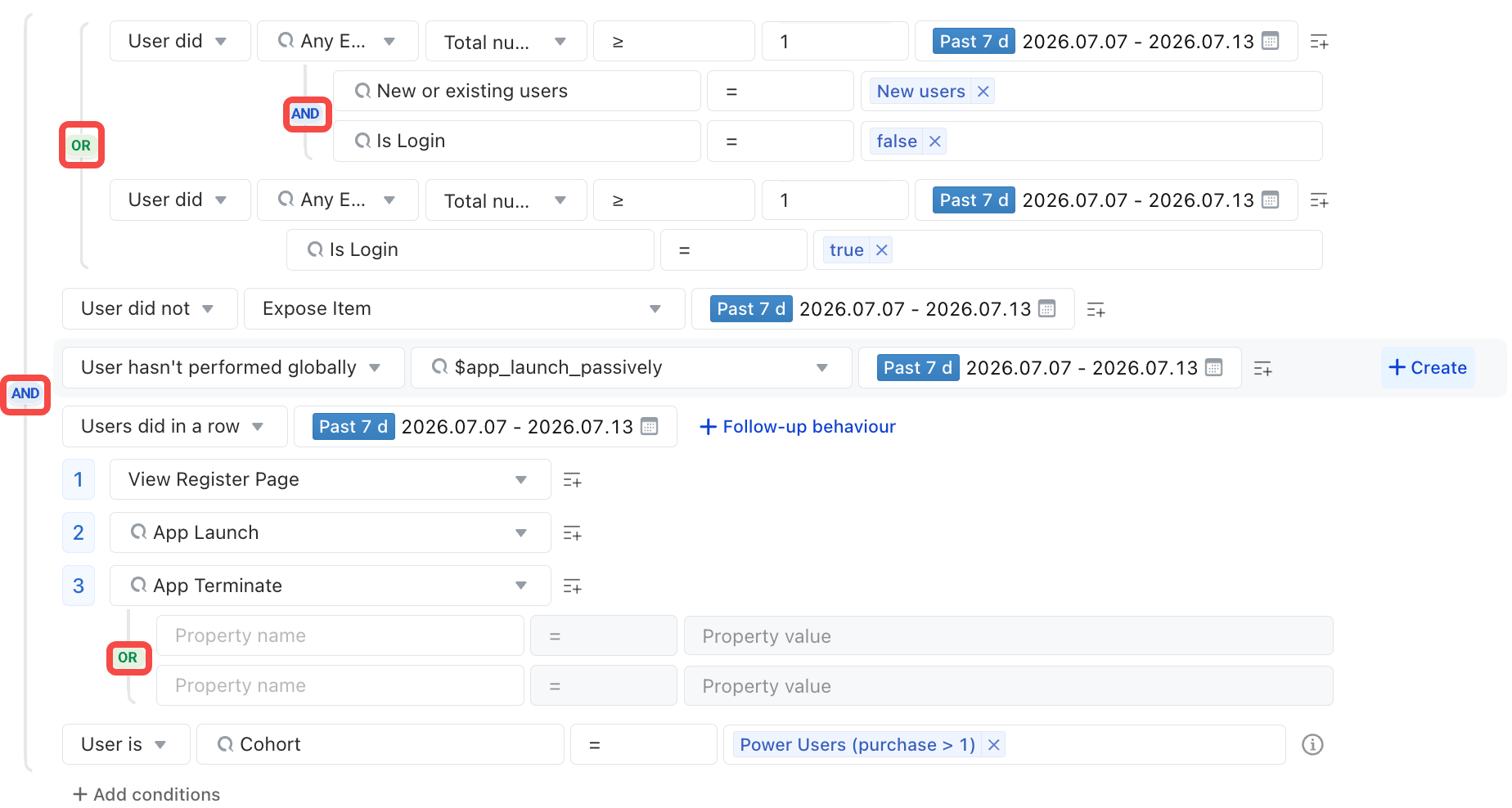Remove the New users tag
Viewport: 1512px width, 808px height.
click(983, 92)
